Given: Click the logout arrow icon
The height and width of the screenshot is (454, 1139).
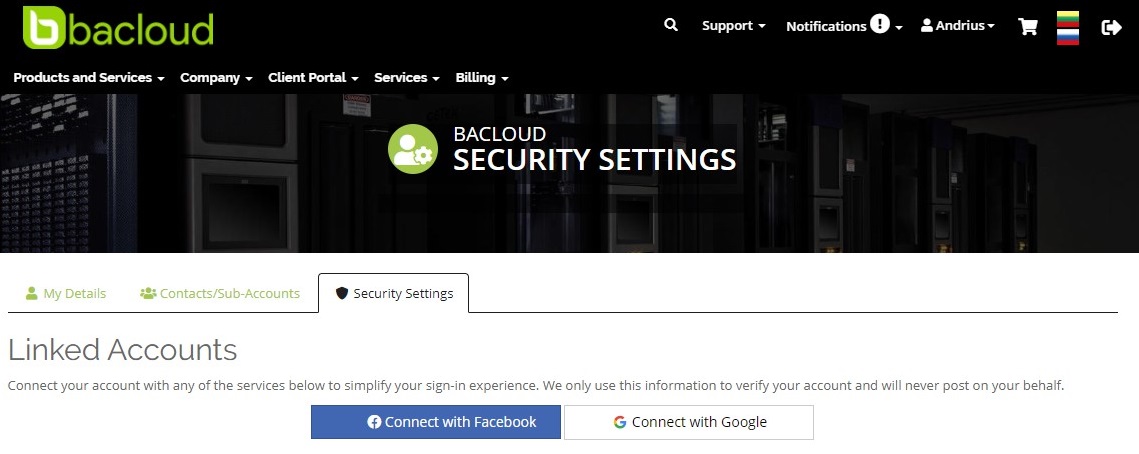Looking at the screenshot, I should tap(1111, 28).
